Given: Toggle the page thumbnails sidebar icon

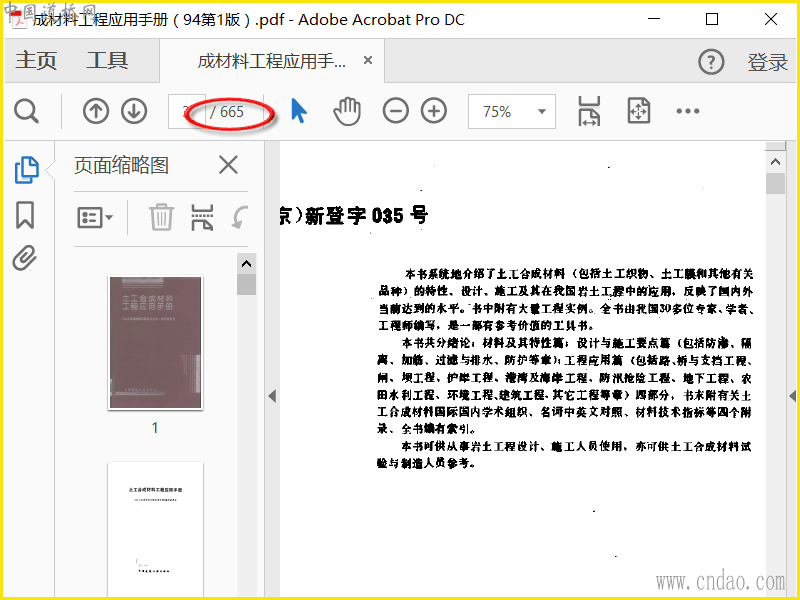Looking at the screenshot, I should coord(27,170).
